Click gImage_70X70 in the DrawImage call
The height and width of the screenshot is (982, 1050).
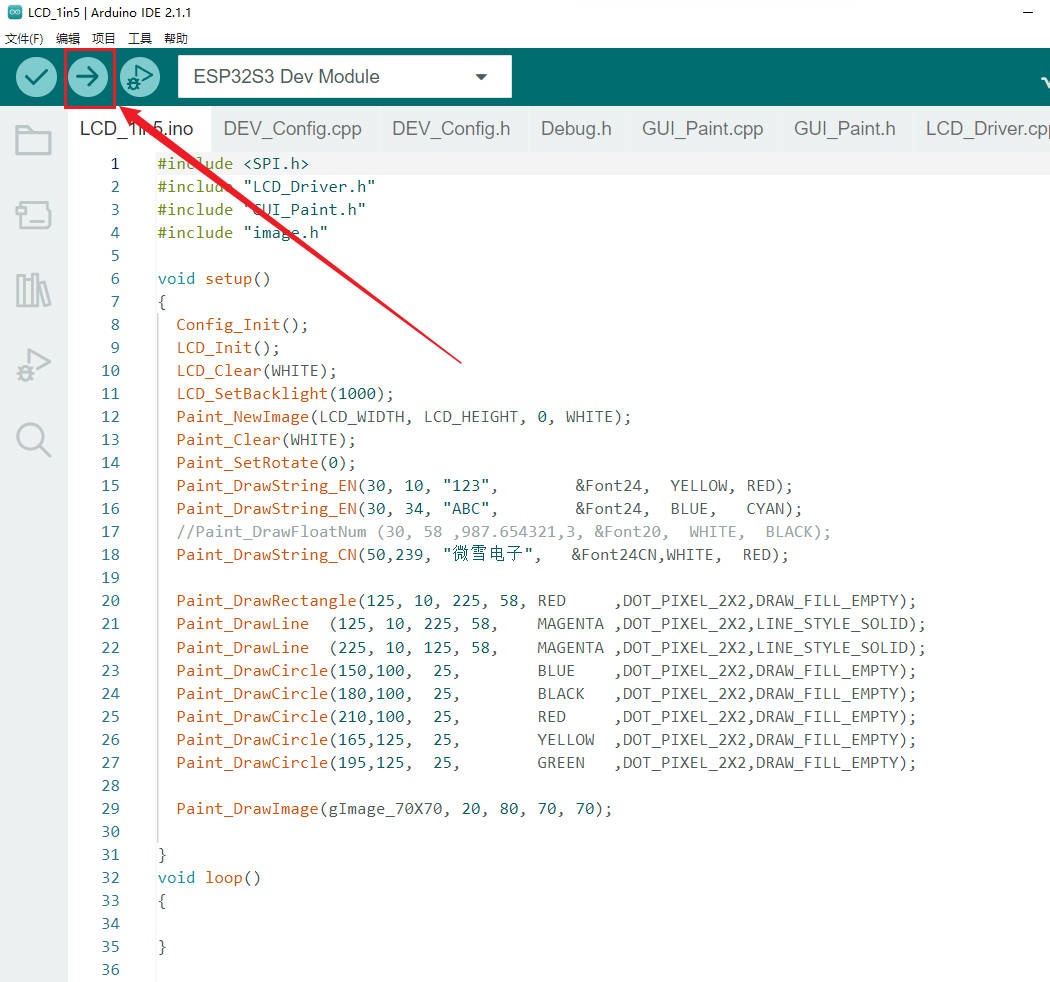pos(385,809)
